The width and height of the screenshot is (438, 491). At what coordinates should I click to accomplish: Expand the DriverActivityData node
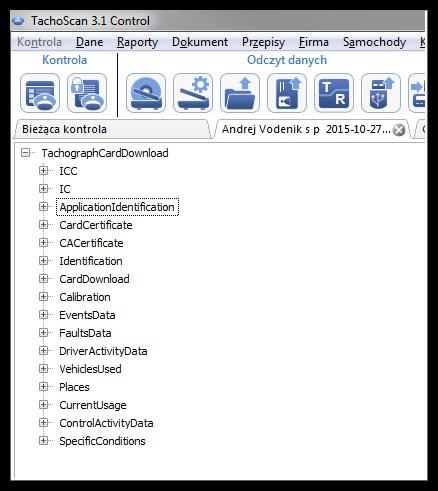click(x=43, y=351)
